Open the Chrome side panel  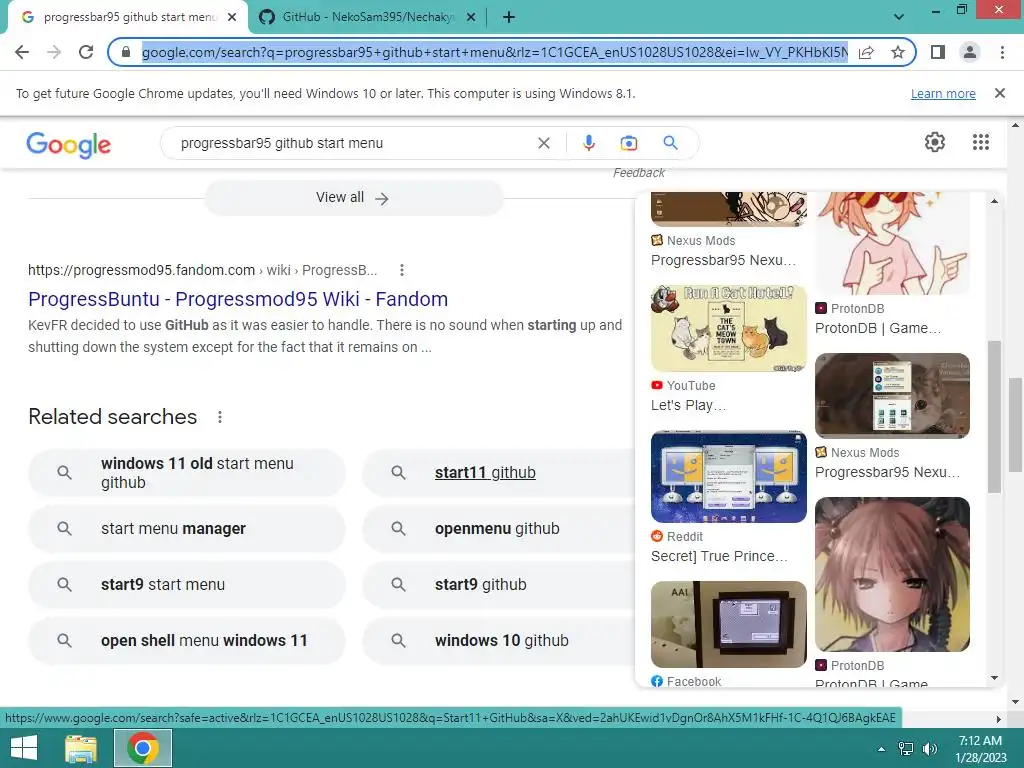coord(938,52)
